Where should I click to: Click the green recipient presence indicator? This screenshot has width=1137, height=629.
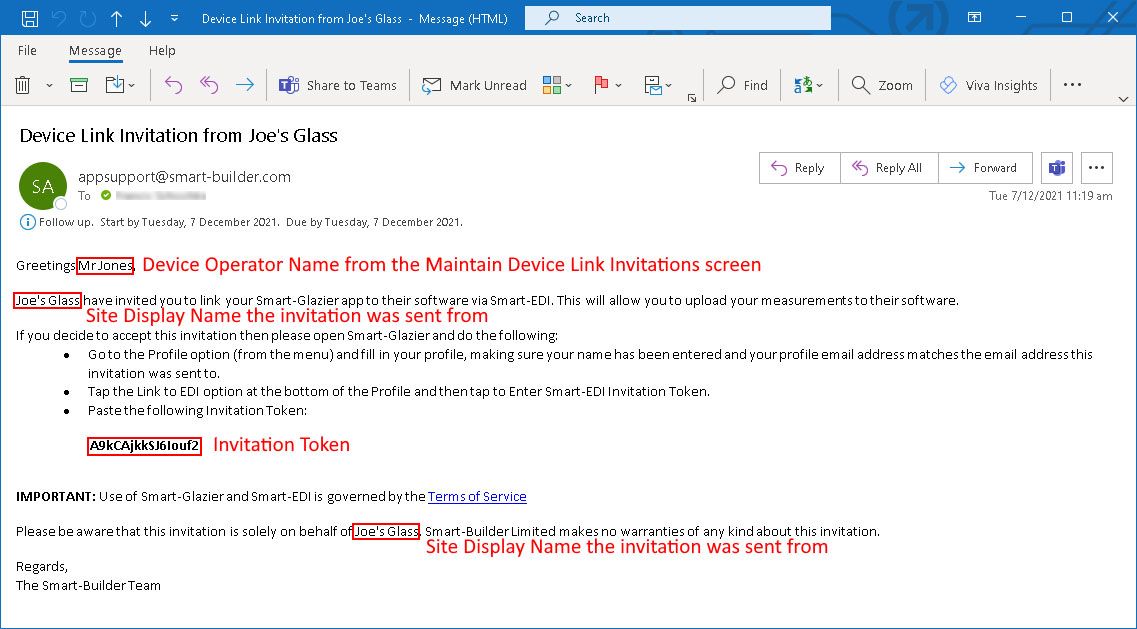coord(107,195)
